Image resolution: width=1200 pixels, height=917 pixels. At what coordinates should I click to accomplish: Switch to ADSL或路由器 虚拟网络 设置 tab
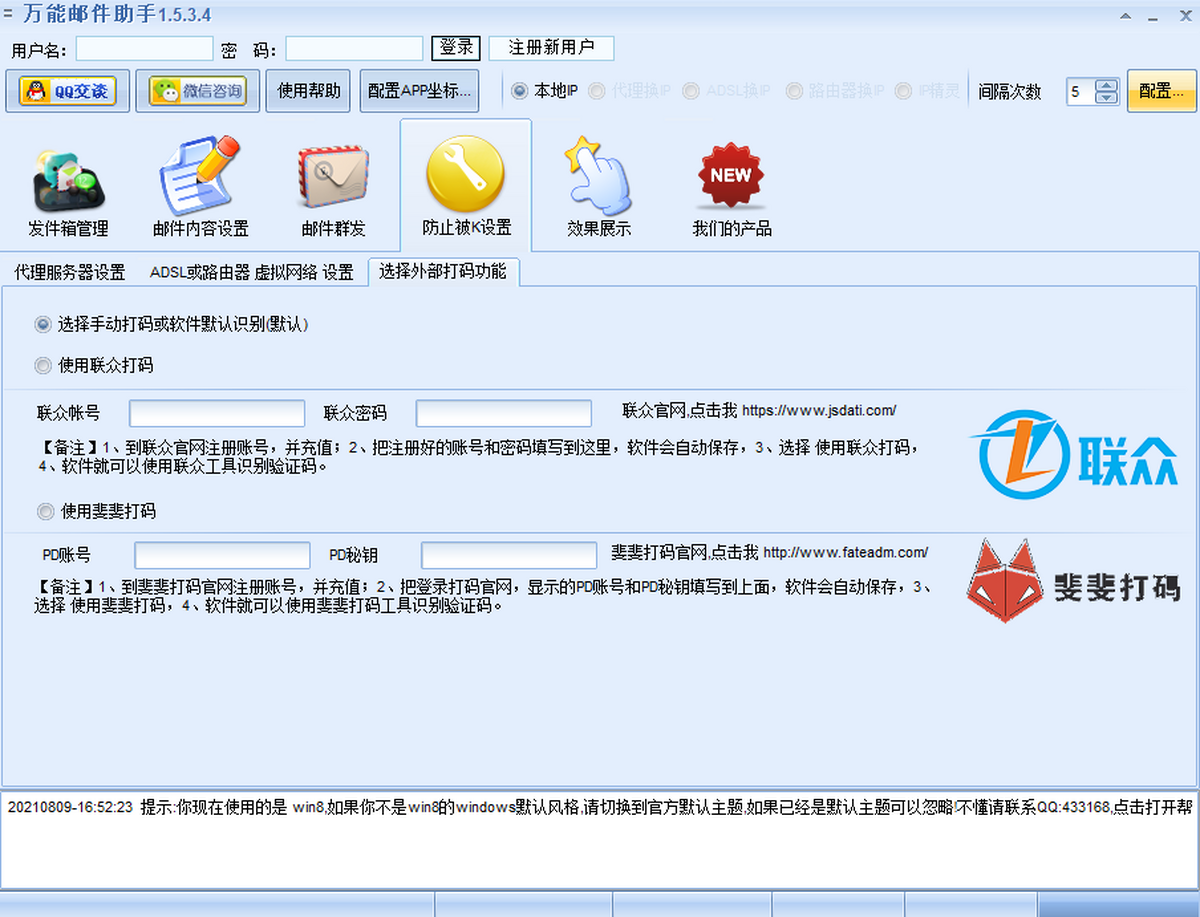[251, 272]
